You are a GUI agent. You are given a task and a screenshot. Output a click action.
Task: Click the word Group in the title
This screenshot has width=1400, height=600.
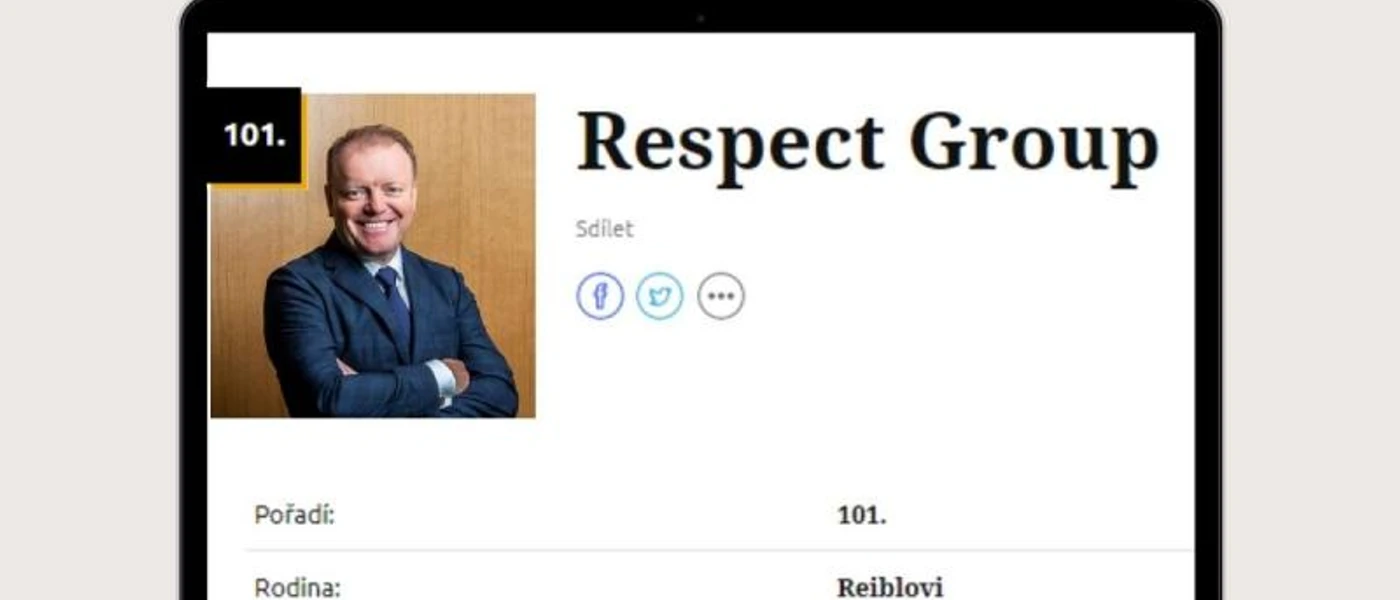coord(1034,143)
